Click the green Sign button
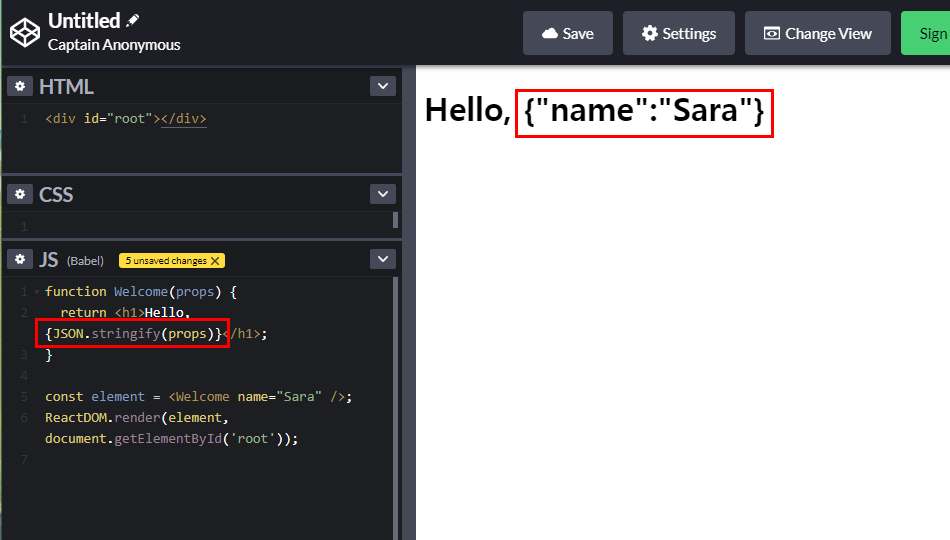The width and height of the screenshot is (950, 540). 926,33
